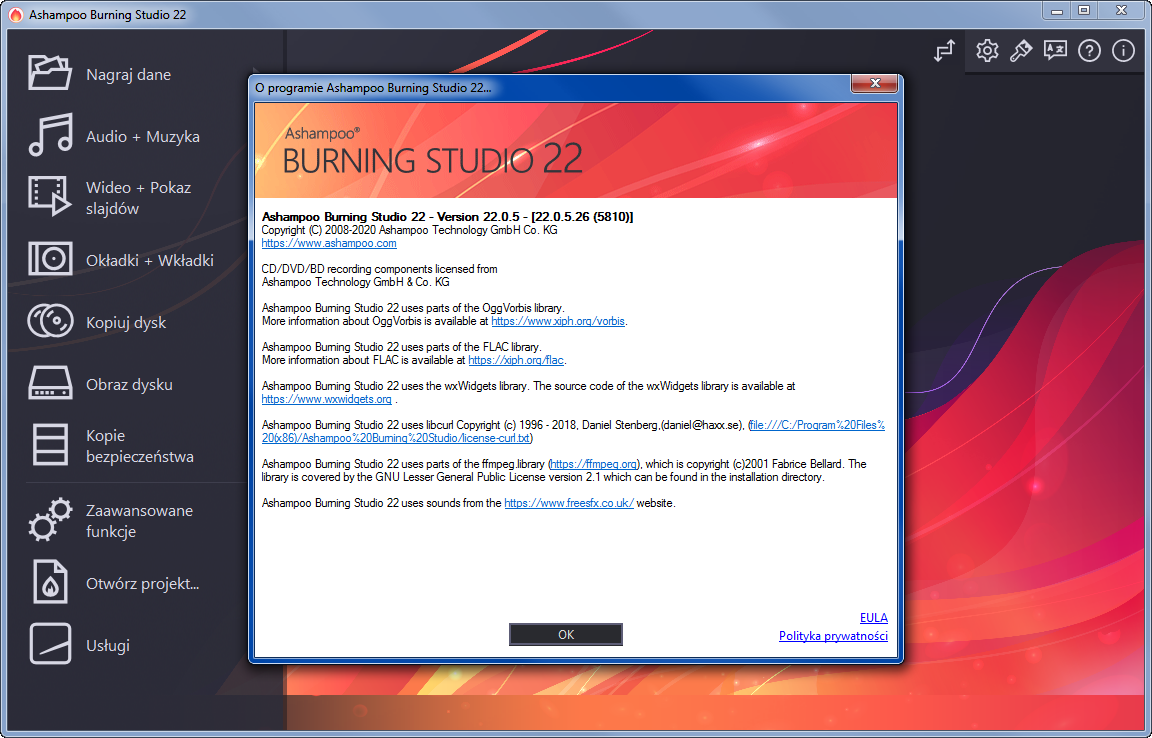Click the version text 22.0.5.26 (5810)
The height and width of the screenshot is (738, 1152).
582,217
